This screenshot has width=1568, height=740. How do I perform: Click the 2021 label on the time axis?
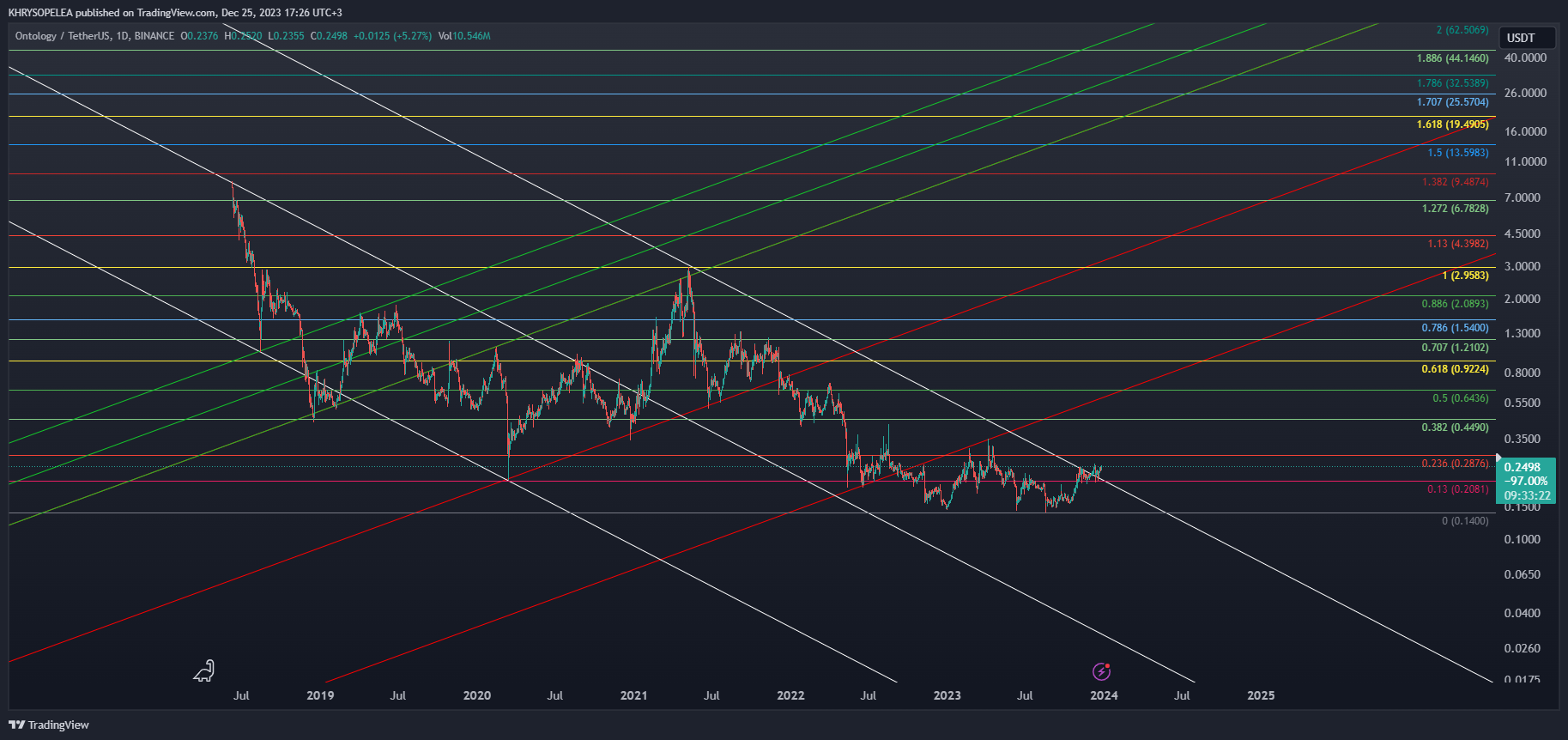click(633, 695)
